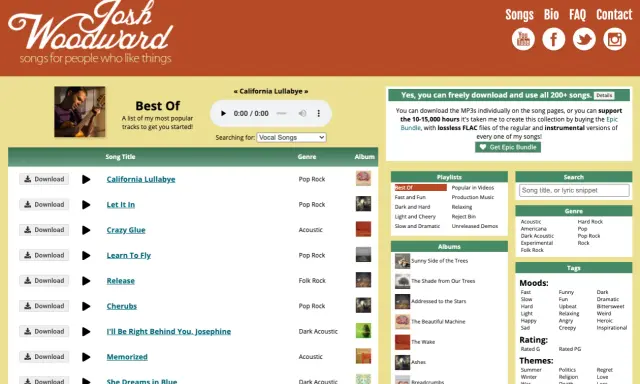
Task: Choose the Bittersweet mood tag
Action: (x=610, y=306)
